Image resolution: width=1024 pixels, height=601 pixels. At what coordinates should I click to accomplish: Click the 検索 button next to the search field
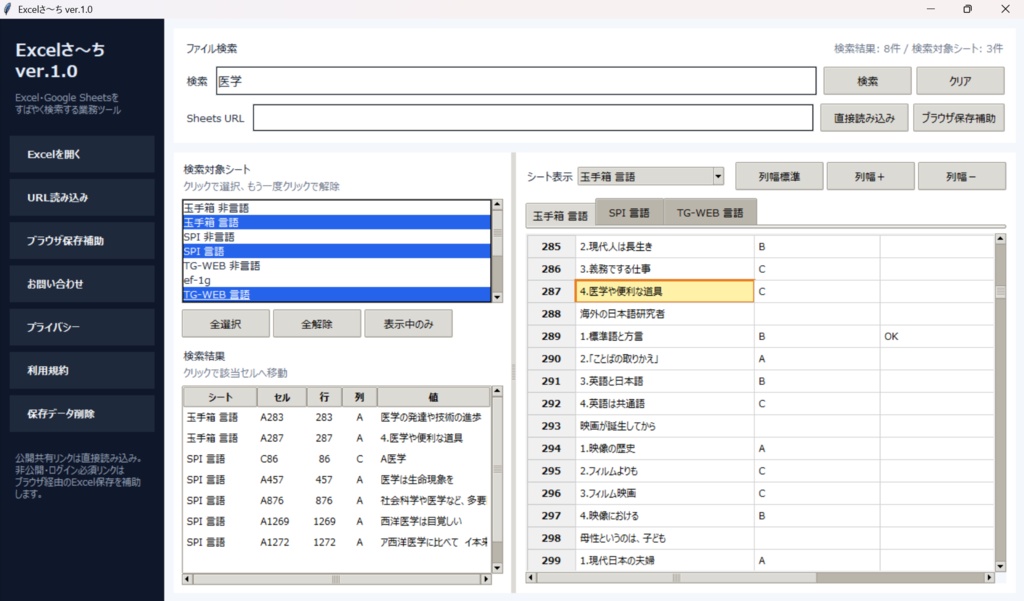(x=867, y=81)
